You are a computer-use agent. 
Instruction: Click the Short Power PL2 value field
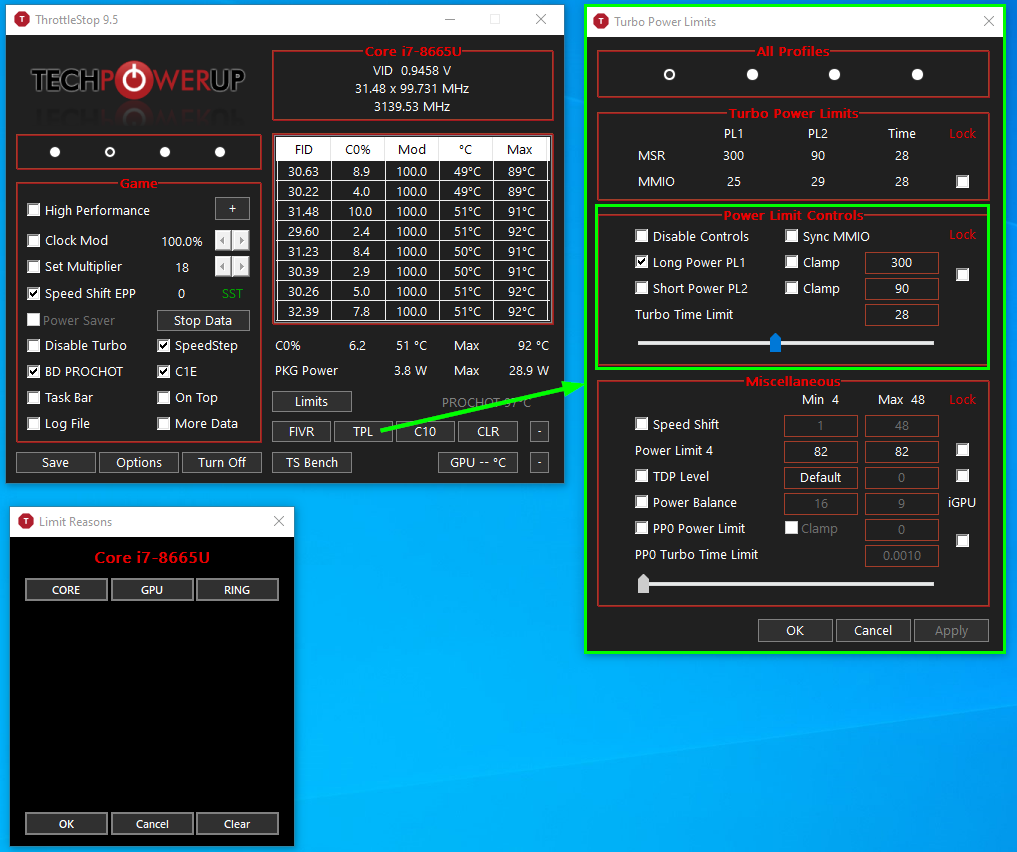(902, 289)
